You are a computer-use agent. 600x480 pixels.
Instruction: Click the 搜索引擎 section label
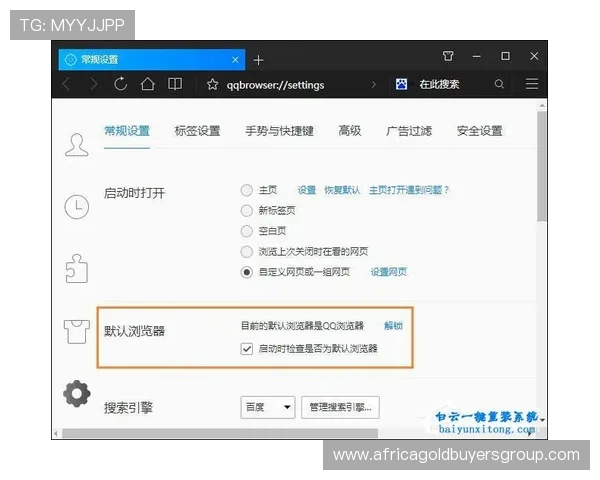129,408
